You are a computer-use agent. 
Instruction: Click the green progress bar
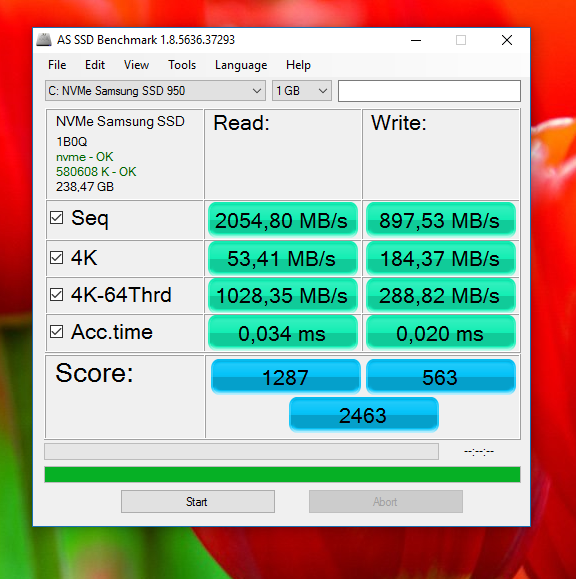[x=282, y=474]
